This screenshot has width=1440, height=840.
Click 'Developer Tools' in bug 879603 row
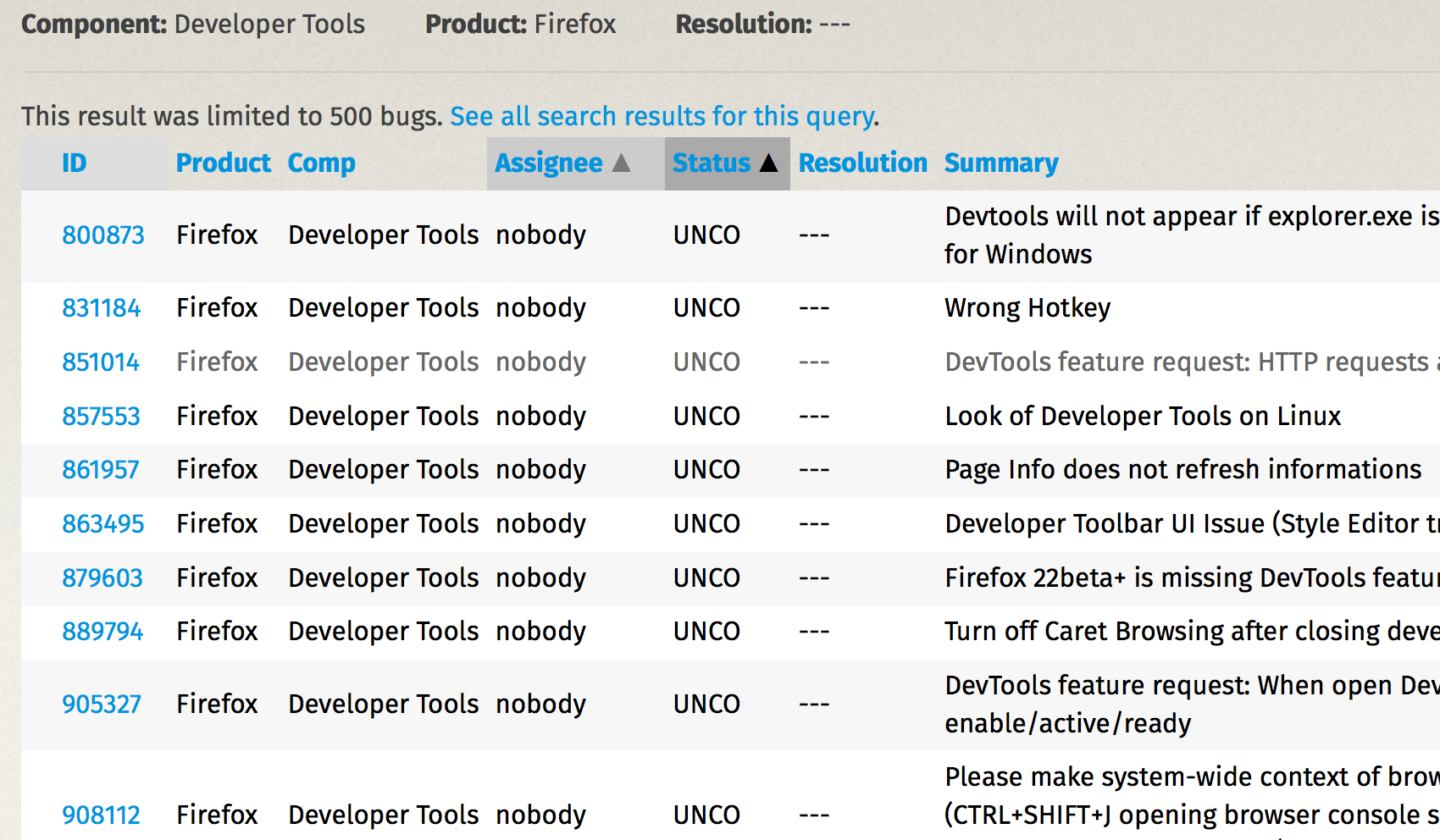pyautogui.click(x=384, y=578)
